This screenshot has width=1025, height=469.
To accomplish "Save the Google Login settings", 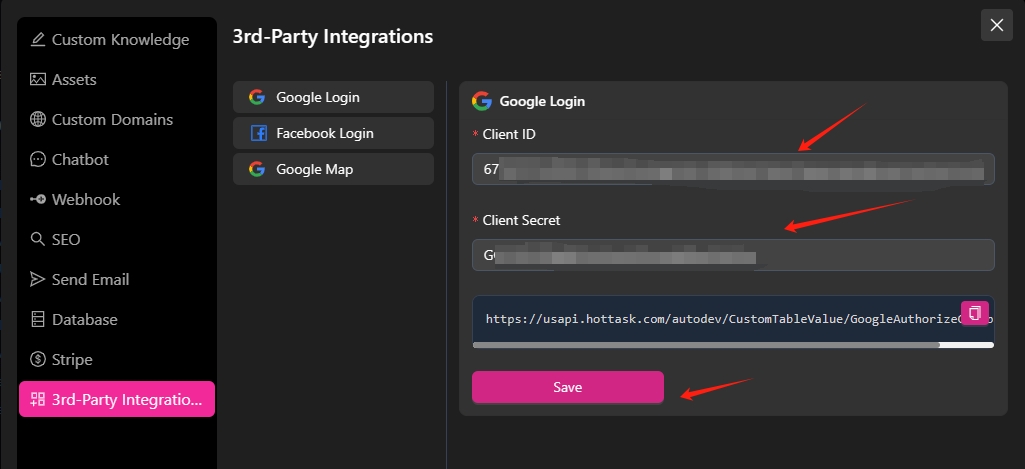I will pos(567,387).
